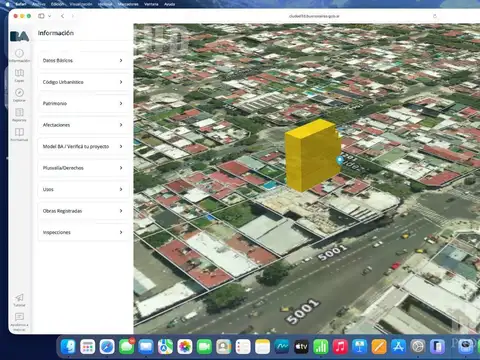480x360 pixels.
Task: Open Photos from the Dock
Action: [x=185, y=347]
